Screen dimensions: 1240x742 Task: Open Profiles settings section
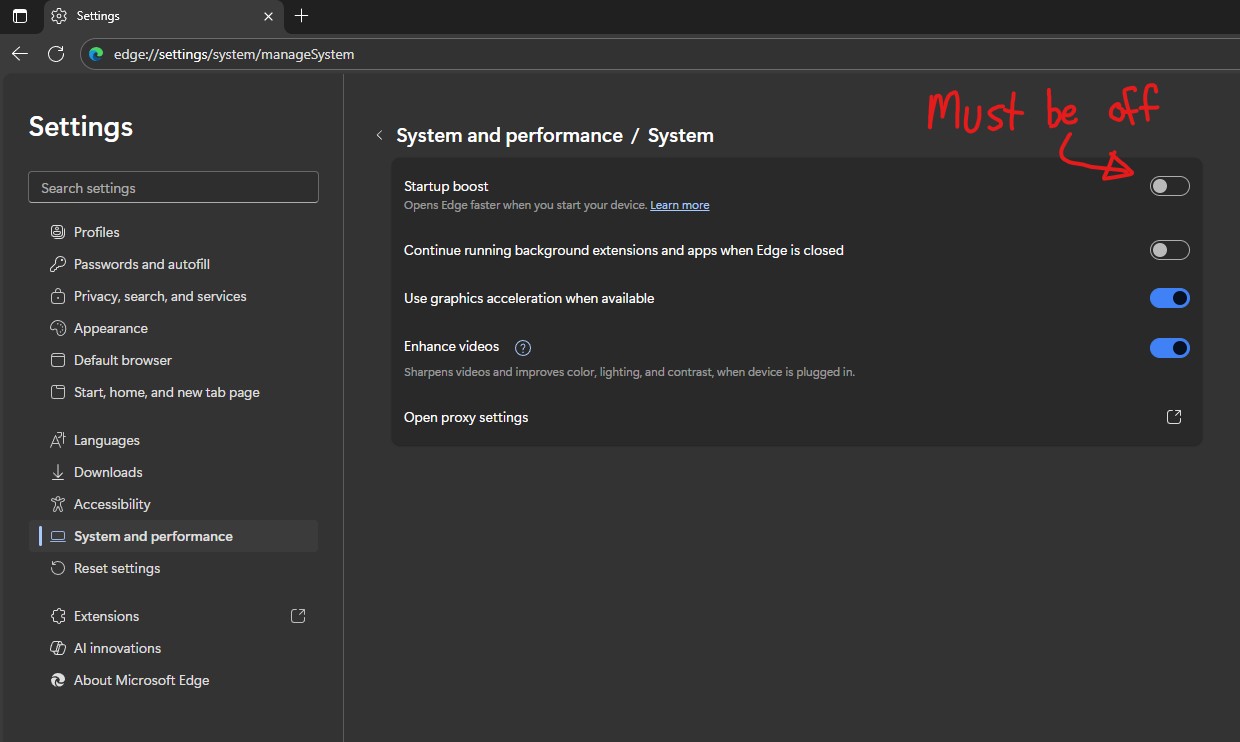(x=96, y=232)
